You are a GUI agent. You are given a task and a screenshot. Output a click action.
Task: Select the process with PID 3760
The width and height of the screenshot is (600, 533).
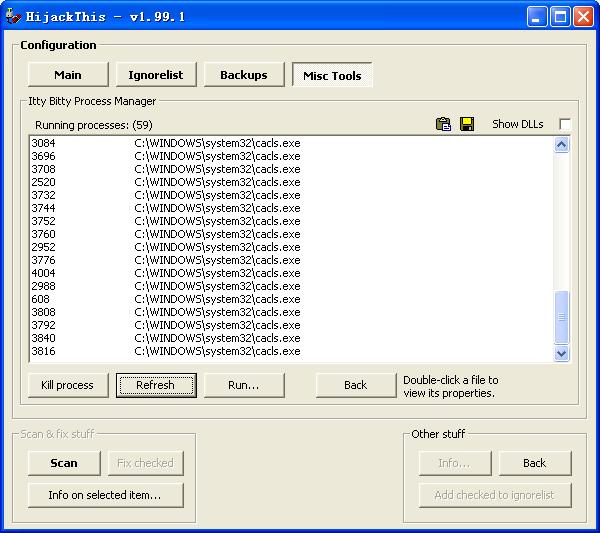point(291,234)
